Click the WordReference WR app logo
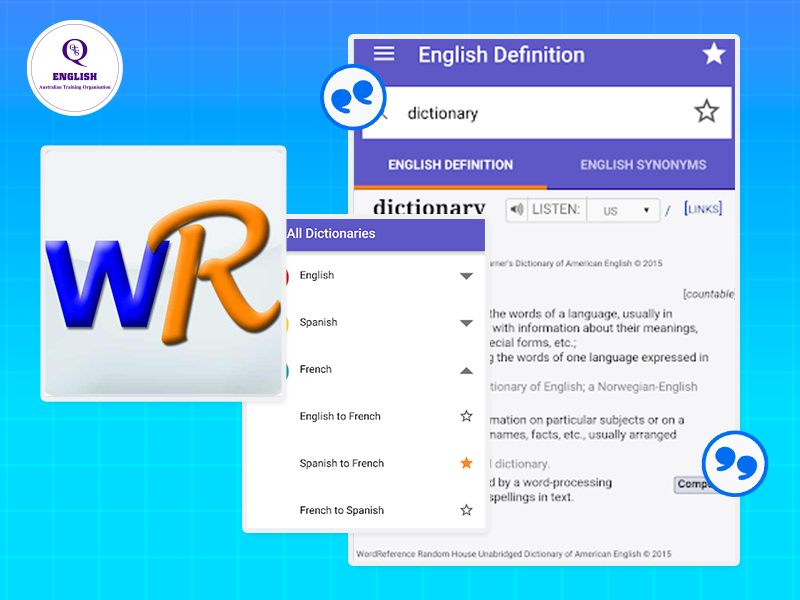Viewport: 800px width, 600px height. click(x=163, y=273)
